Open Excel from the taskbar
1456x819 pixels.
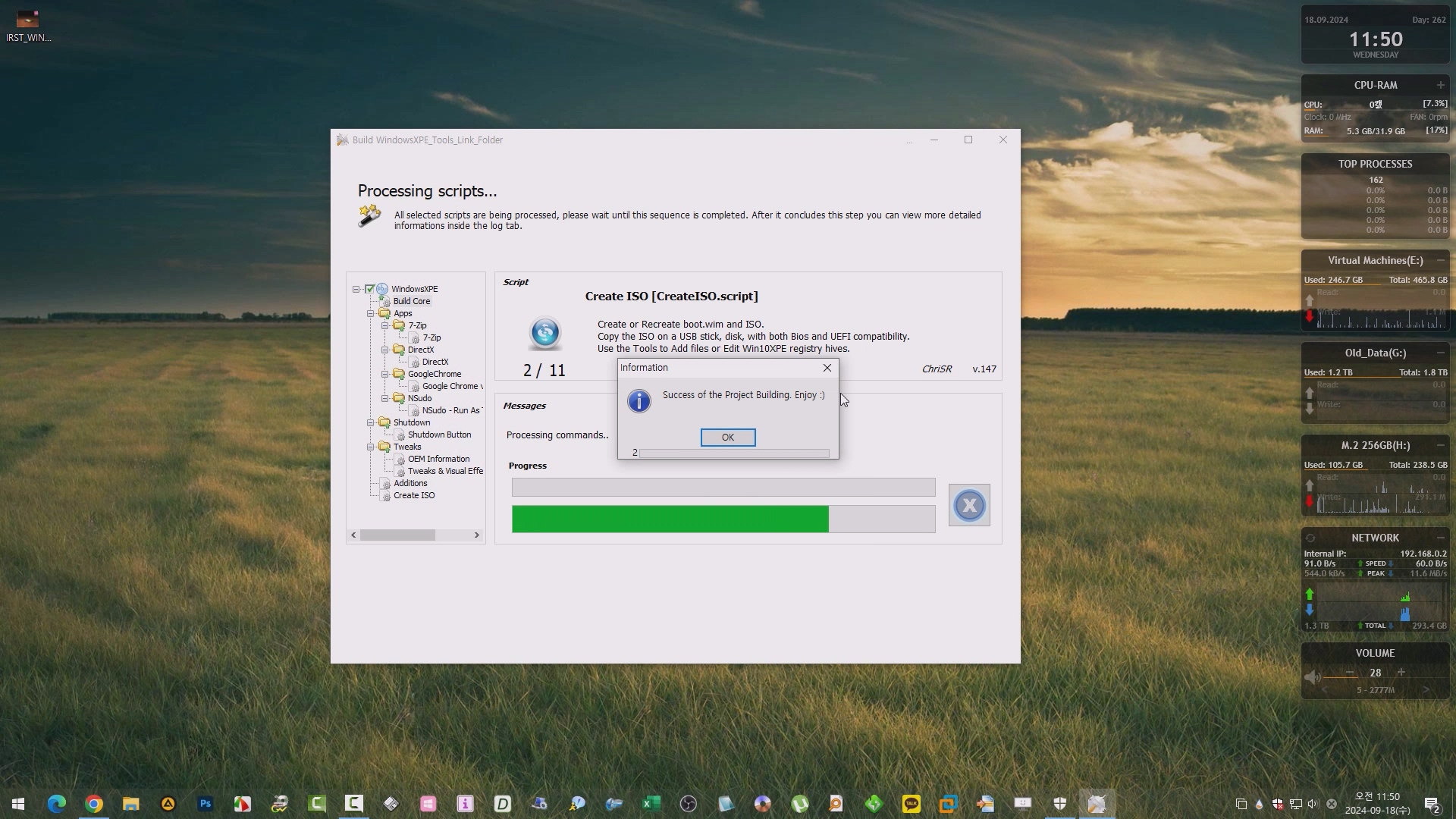coord(651,804)
